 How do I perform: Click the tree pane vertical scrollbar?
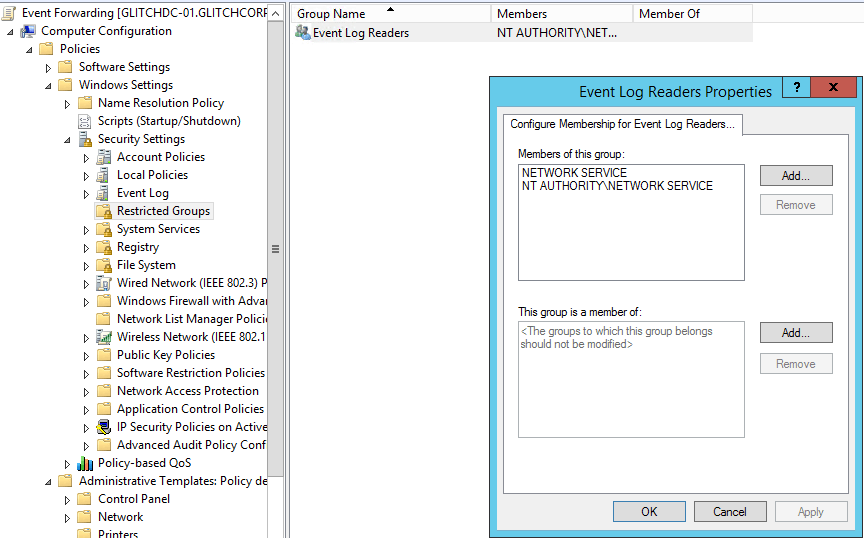pyautogui.click(x=276, y=250)
